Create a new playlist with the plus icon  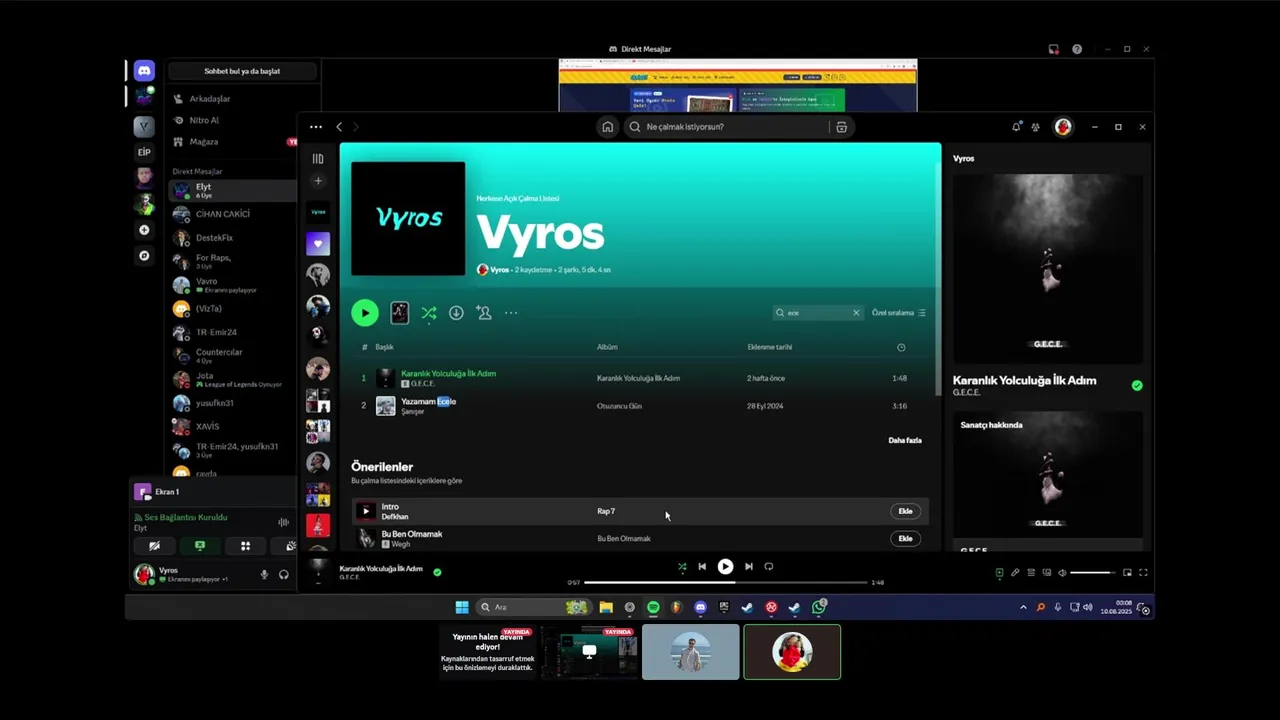pyautogui.click(x=318, y=181)
